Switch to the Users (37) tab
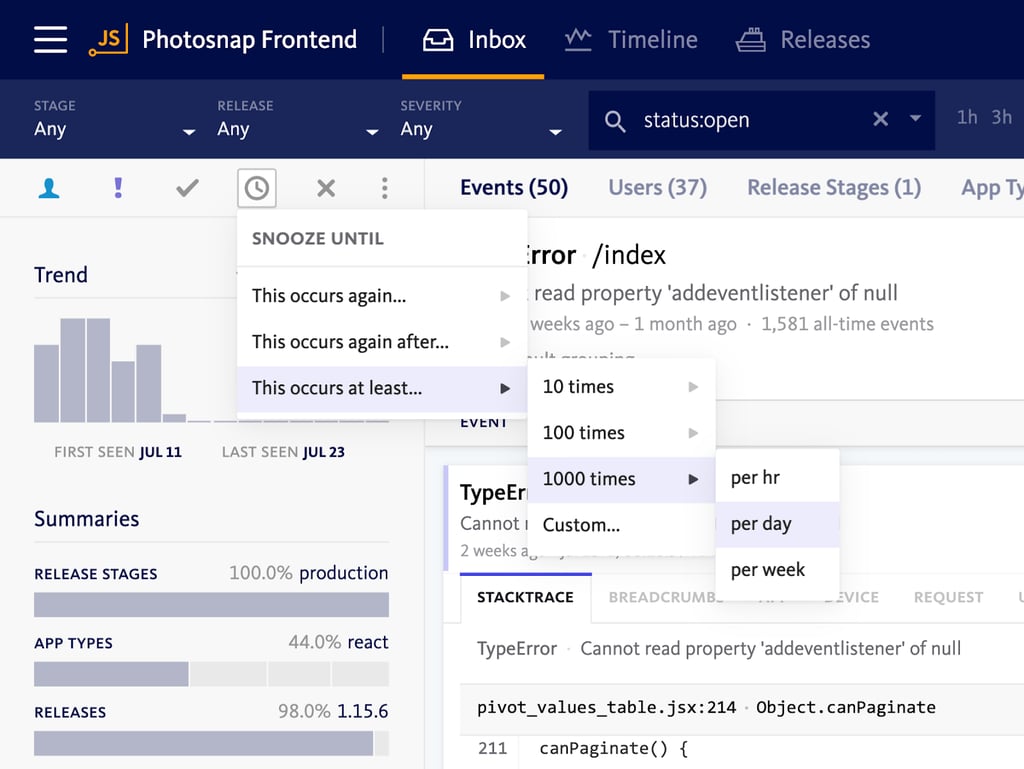Image resolution: width=1024 pixels, height=769 pixels. point(657,188)
